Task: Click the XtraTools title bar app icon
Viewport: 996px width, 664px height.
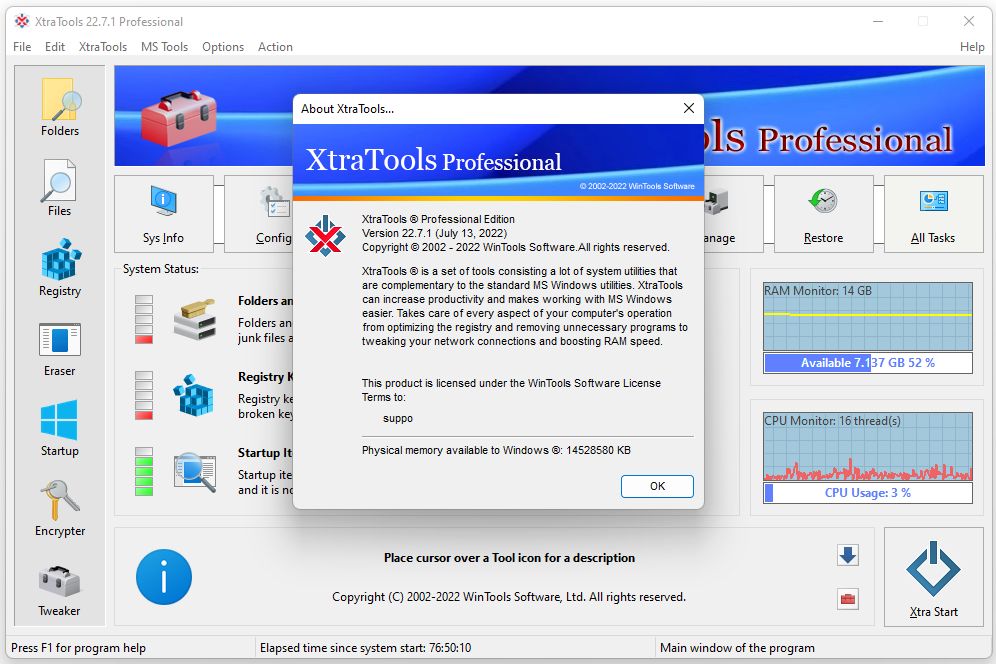Action: click(x=22, y=22)
